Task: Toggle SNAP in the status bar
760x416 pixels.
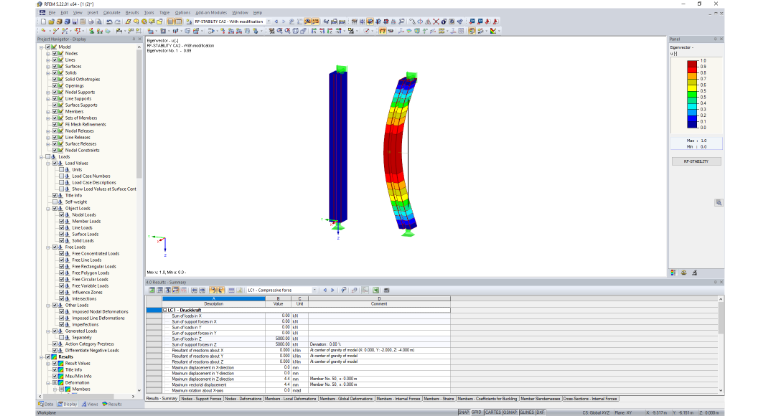Action: pos(464,412)
